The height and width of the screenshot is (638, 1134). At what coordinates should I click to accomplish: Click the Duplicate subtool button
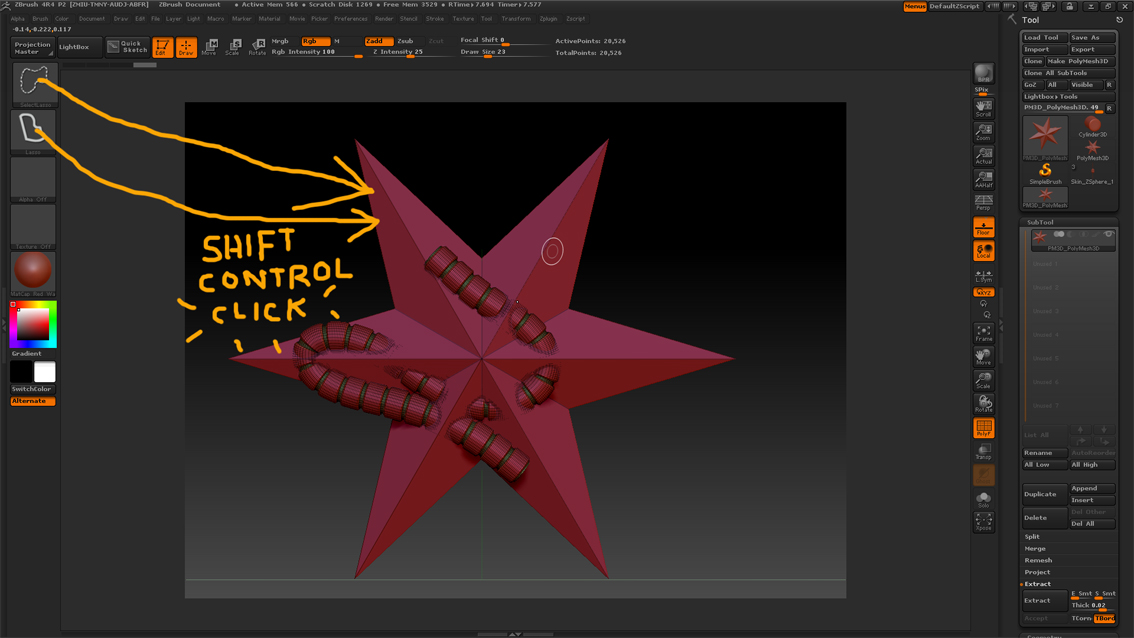point(1044,494)
